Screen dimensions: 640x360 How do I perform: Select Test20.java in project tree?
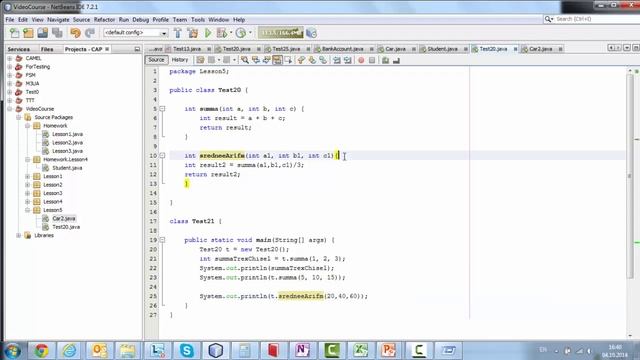coord(66,227)
